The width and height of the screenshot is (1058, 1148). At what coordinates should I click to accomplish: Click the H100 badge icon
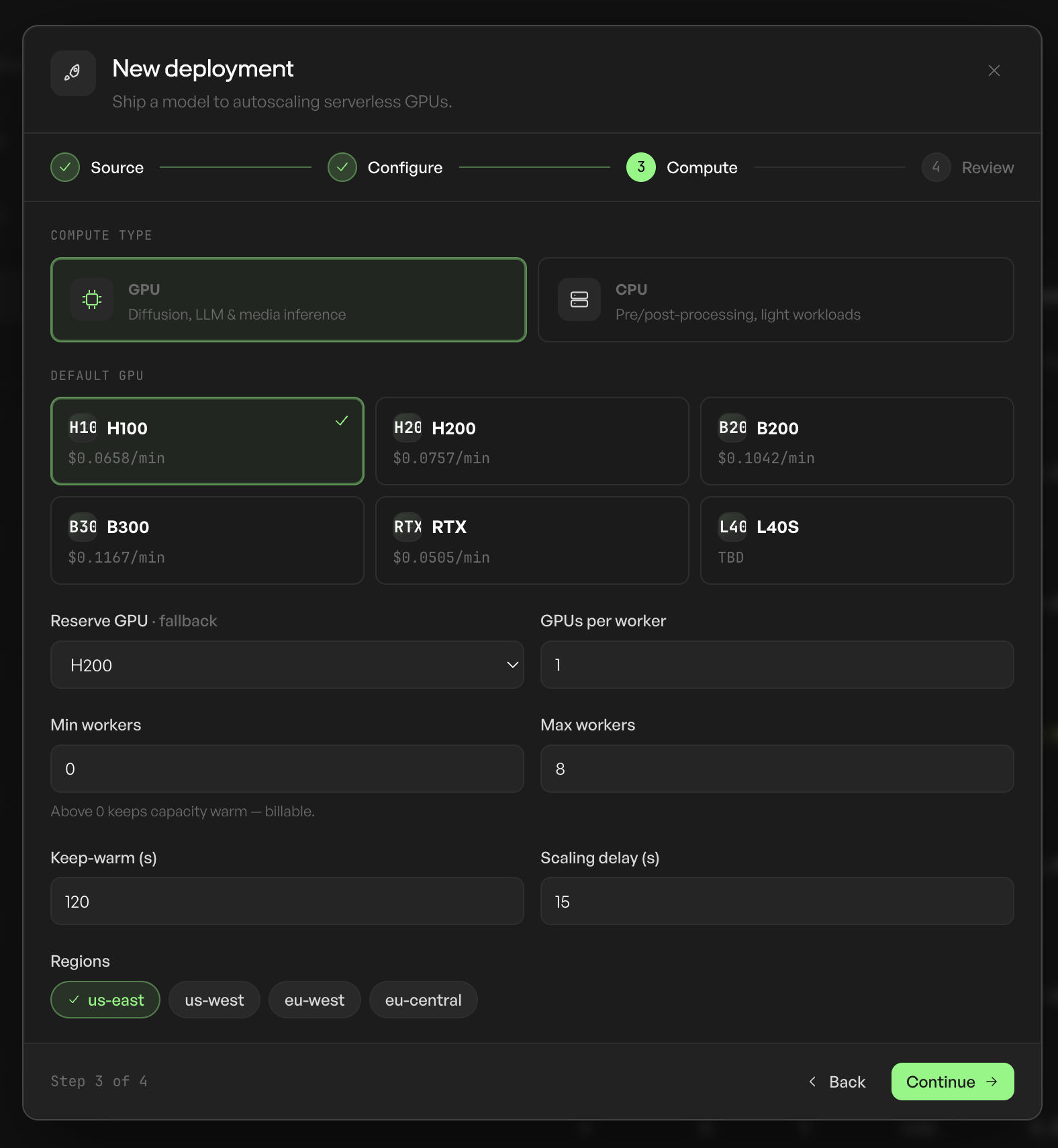click(83, 428)
